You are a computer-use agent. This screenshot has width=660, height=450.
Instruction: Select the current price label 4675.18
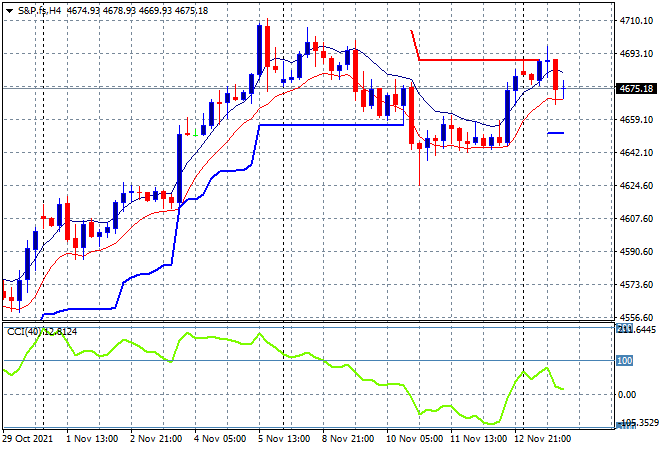coord(636,88)
